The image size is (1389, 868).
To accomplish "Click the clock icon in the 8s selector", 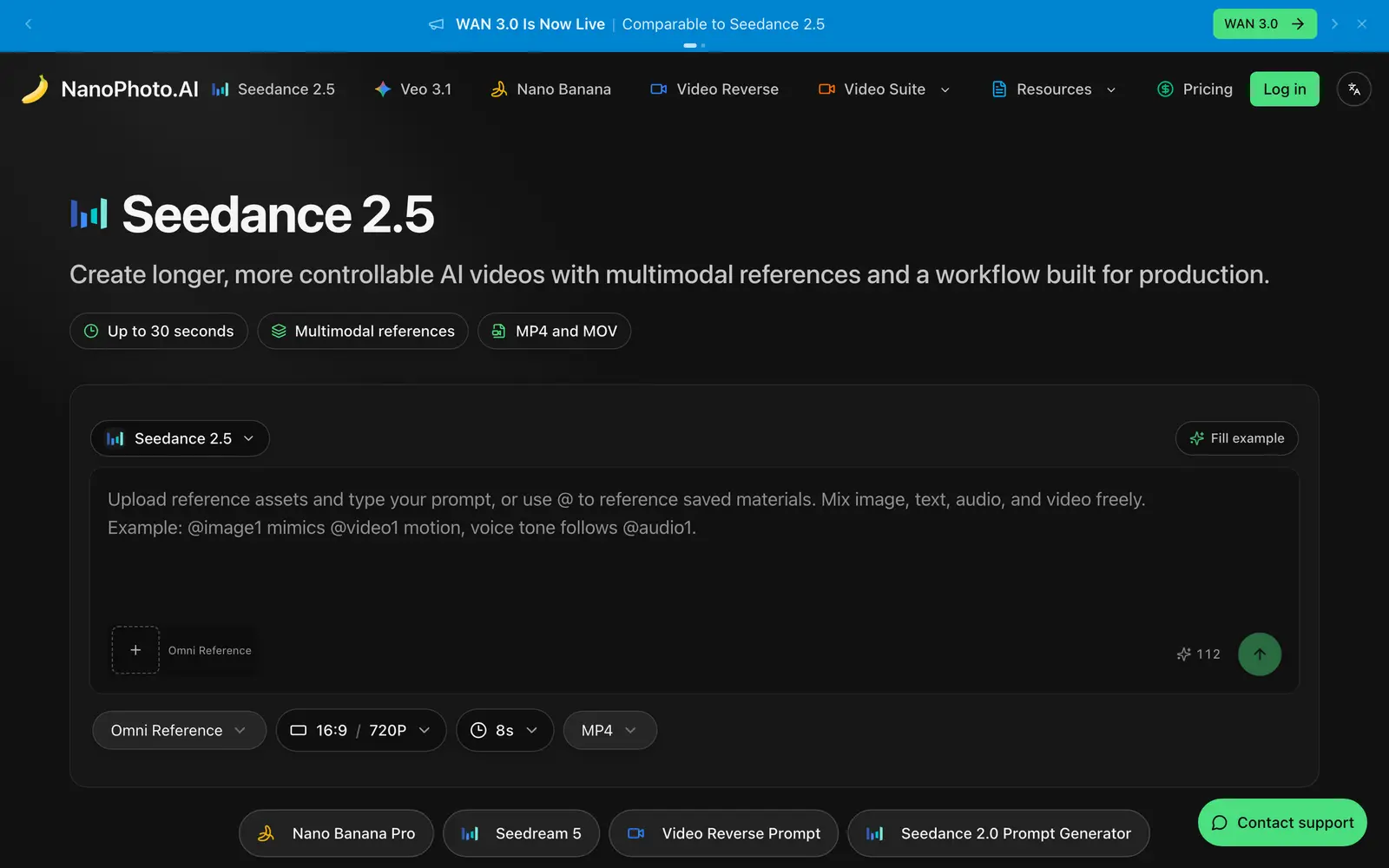I will click(x=478, y=730).
